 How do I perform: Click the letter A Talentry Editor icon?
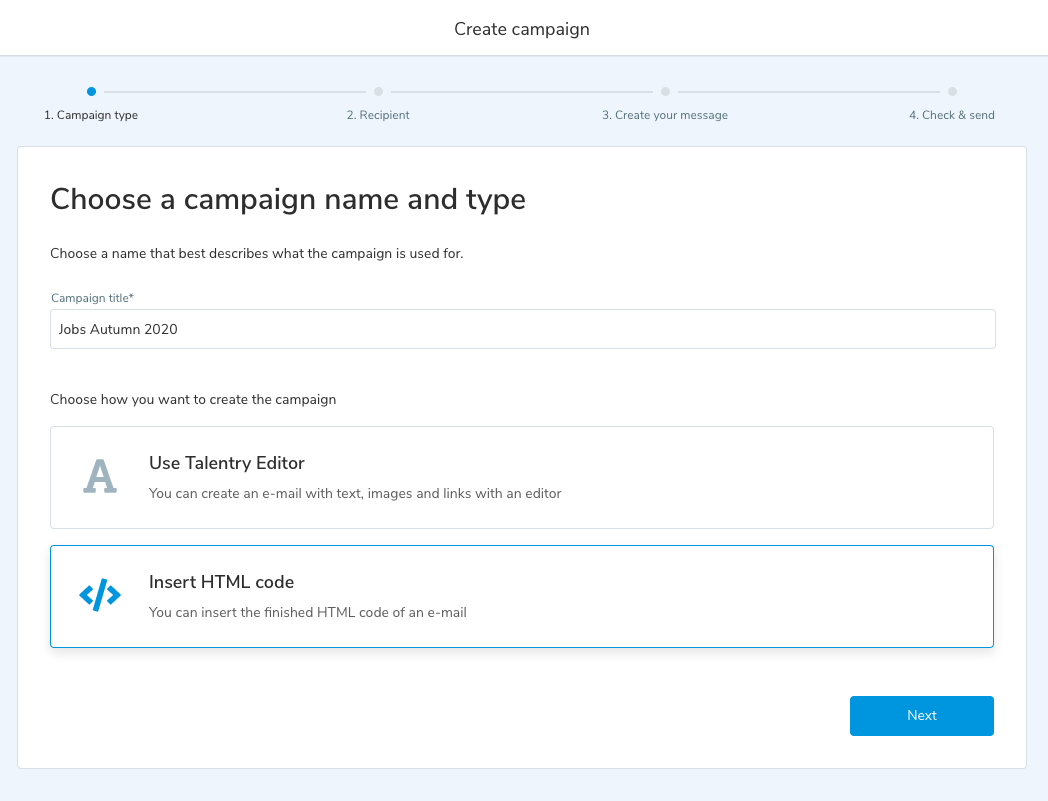(99, 477)
